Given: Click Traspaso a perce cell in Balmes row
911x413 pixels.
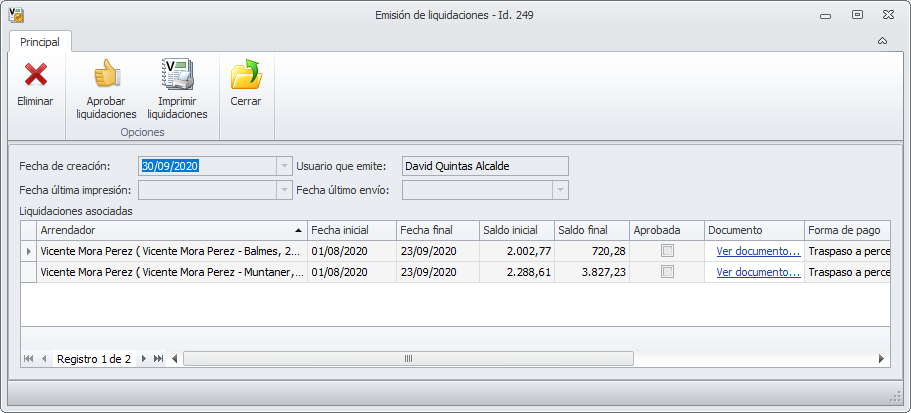Looking at the screenshot, I should click(847, 252).
